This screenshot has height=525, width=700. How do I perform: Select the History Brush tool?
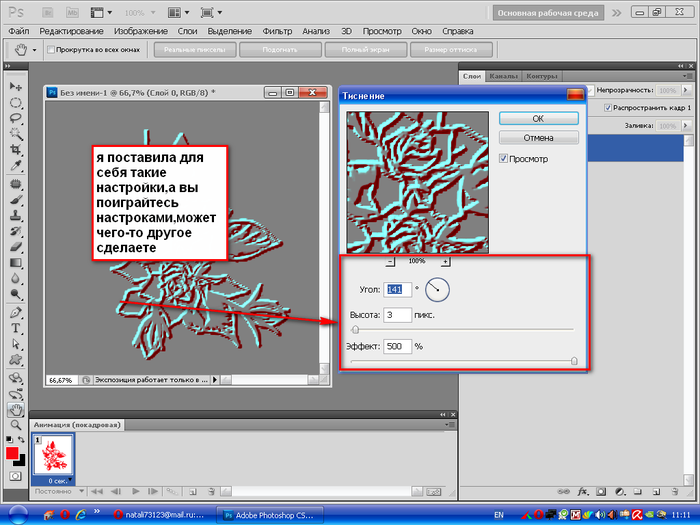[16, 231]
